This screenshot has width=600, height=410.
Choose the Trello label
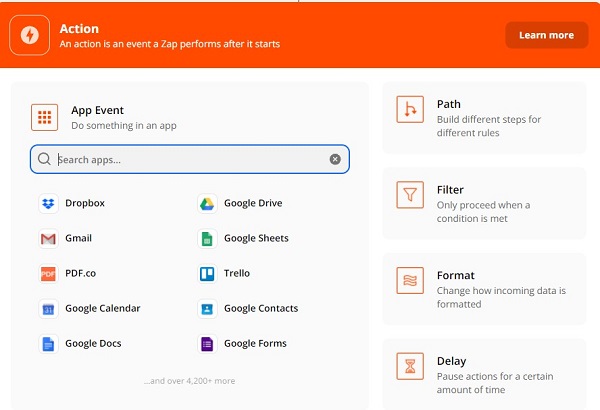pos(236,273)
